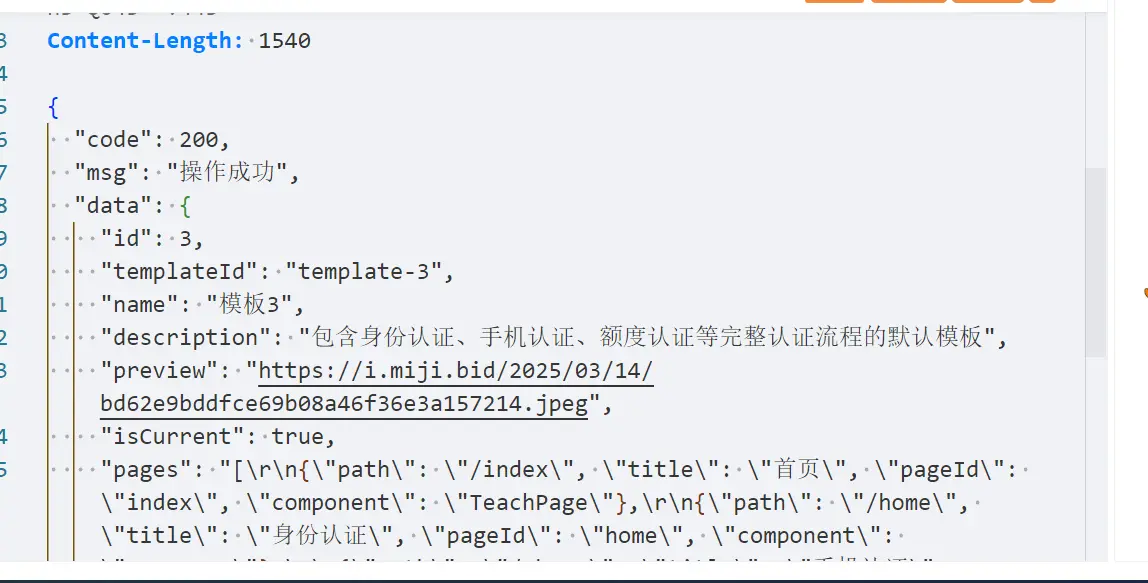
Task: Place cursor on the 1540 length value
Action: pyautogui.click(x=285, y=41)
